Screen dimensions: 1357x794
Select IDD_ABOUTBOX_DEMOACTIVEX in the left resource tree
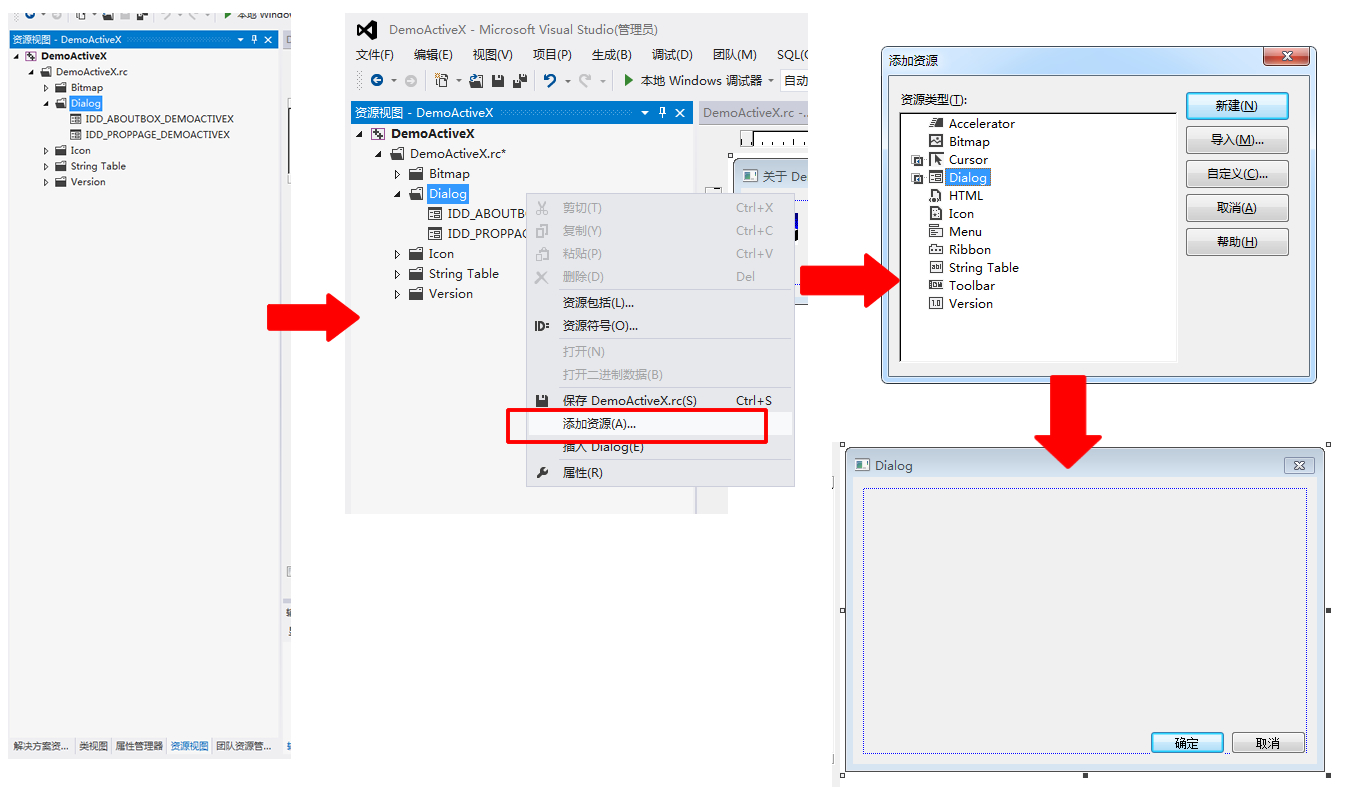tap(160, 119)
